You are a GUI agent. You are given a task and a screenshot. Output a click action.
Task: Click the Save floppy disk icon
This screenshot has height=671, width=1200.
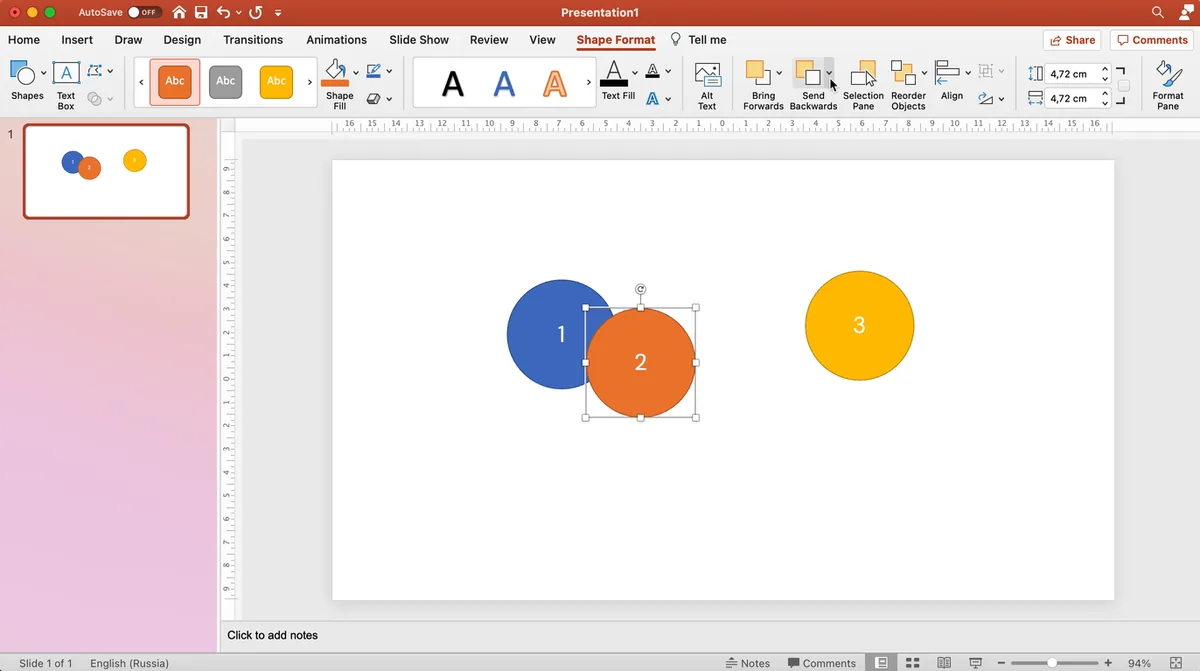[x=201, y=12]
